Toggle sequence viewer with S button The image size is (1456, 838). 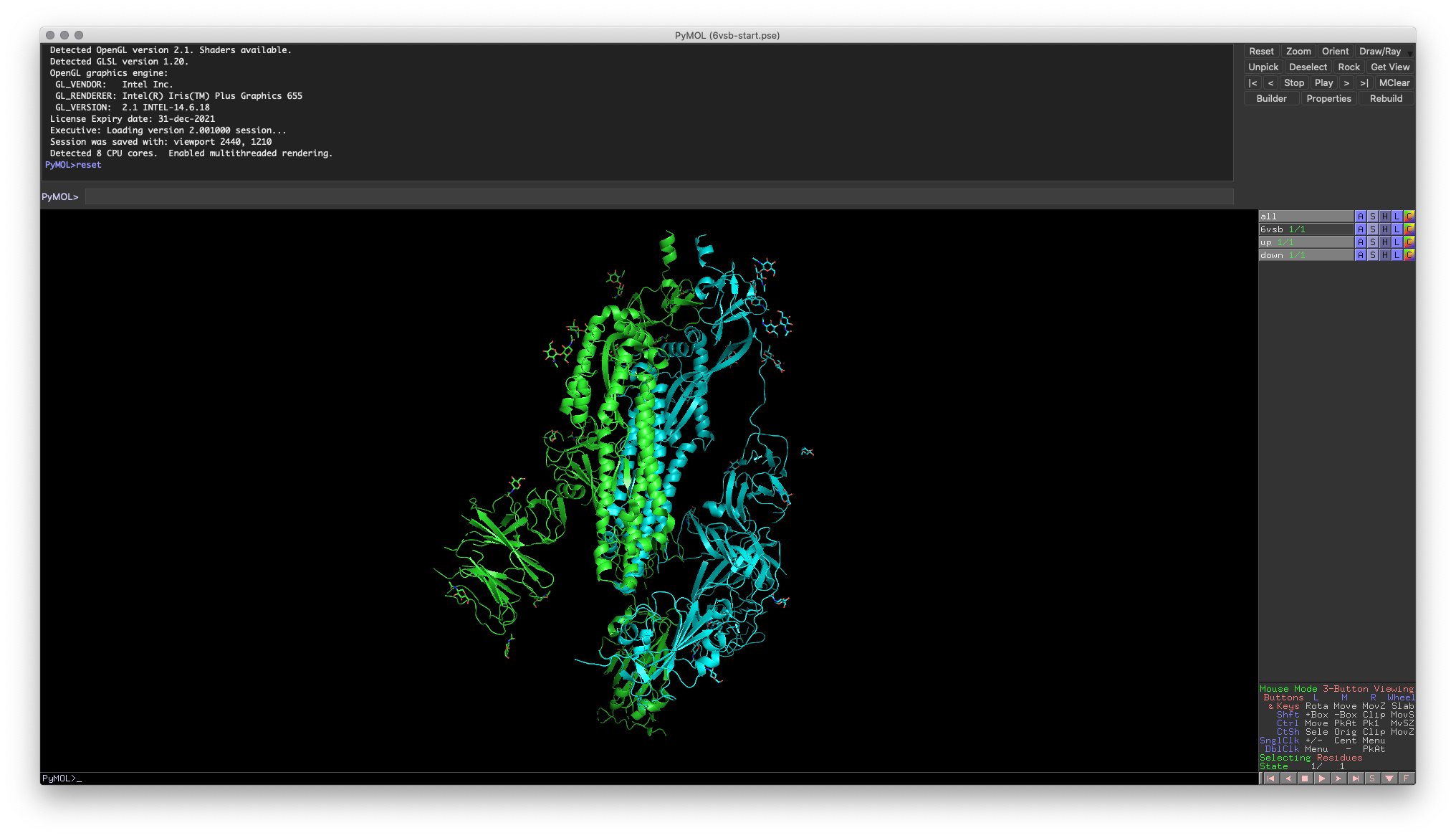click(x=1372, y=779)
